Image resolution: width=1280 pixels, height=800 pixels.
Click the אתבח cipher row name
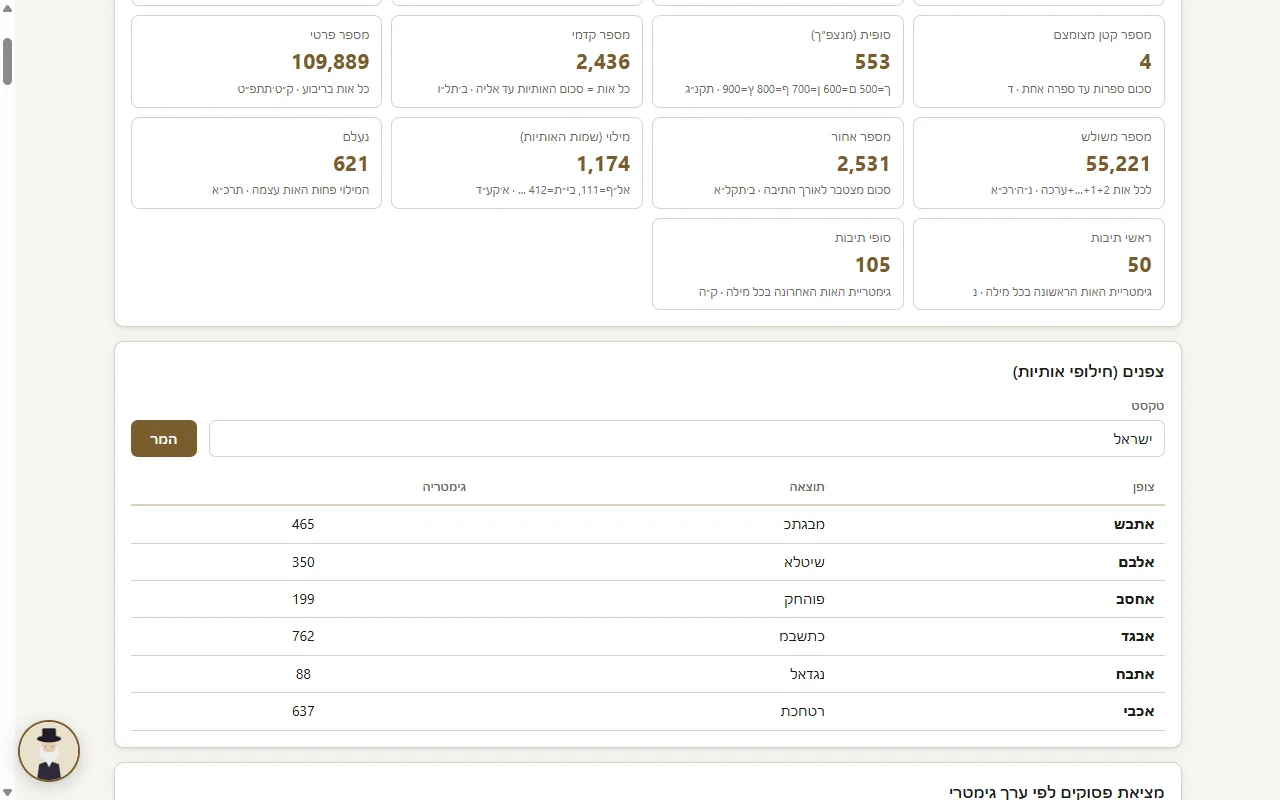pos(1135,674)
